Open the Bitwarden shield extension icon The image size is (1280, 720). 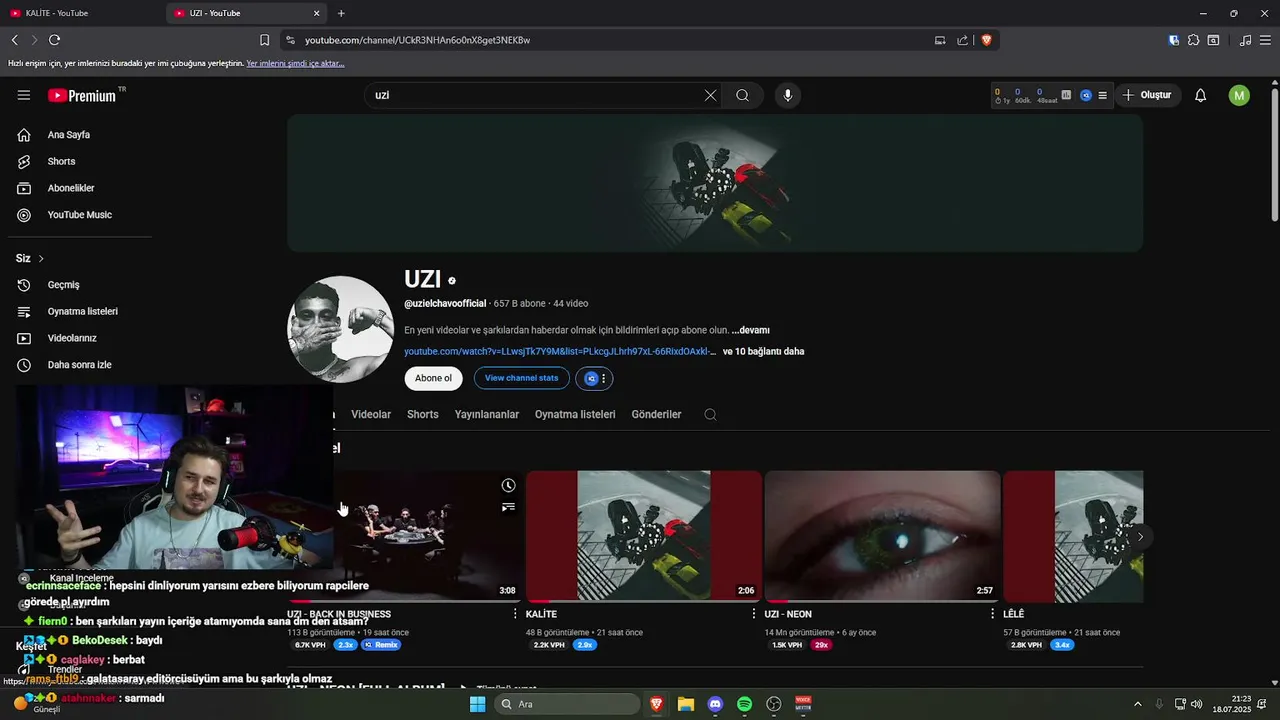[1173, 40]
